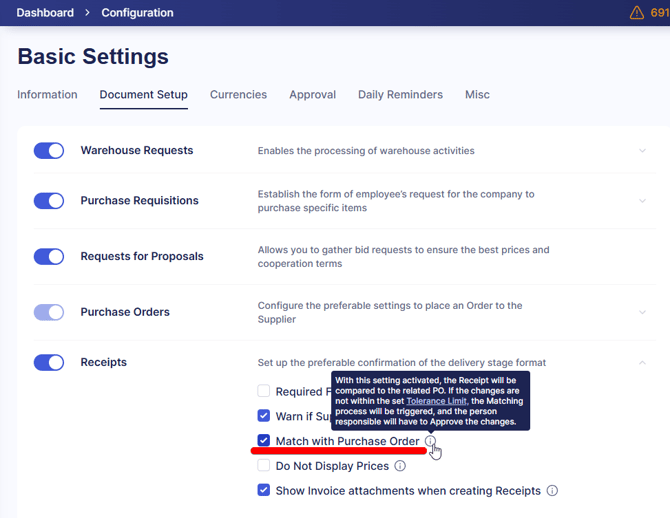Image resolution: width=670 pixels, height=518 pixels.
Task: Click the Purchase Orders row label
Action: [125, 312]
